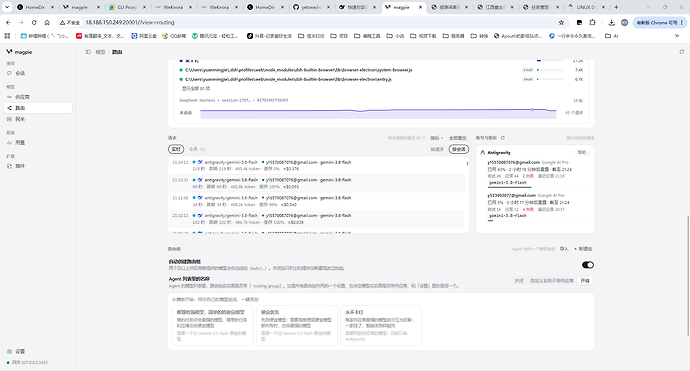Toggle the 自动创建路由组 switch off

point(587,265)
